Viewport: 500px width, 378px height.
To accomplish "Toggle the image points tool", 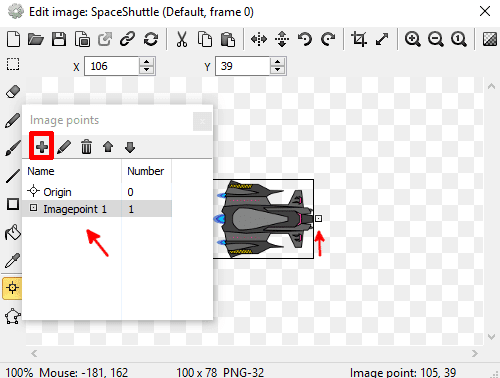I will tap(12, 288).
